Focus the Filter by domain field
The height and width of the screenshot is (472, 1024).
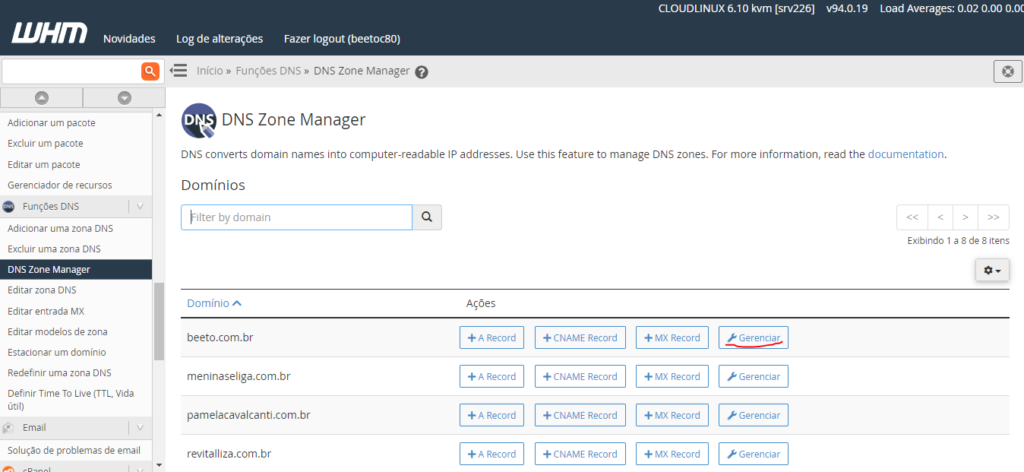click(x=296, y=217)
